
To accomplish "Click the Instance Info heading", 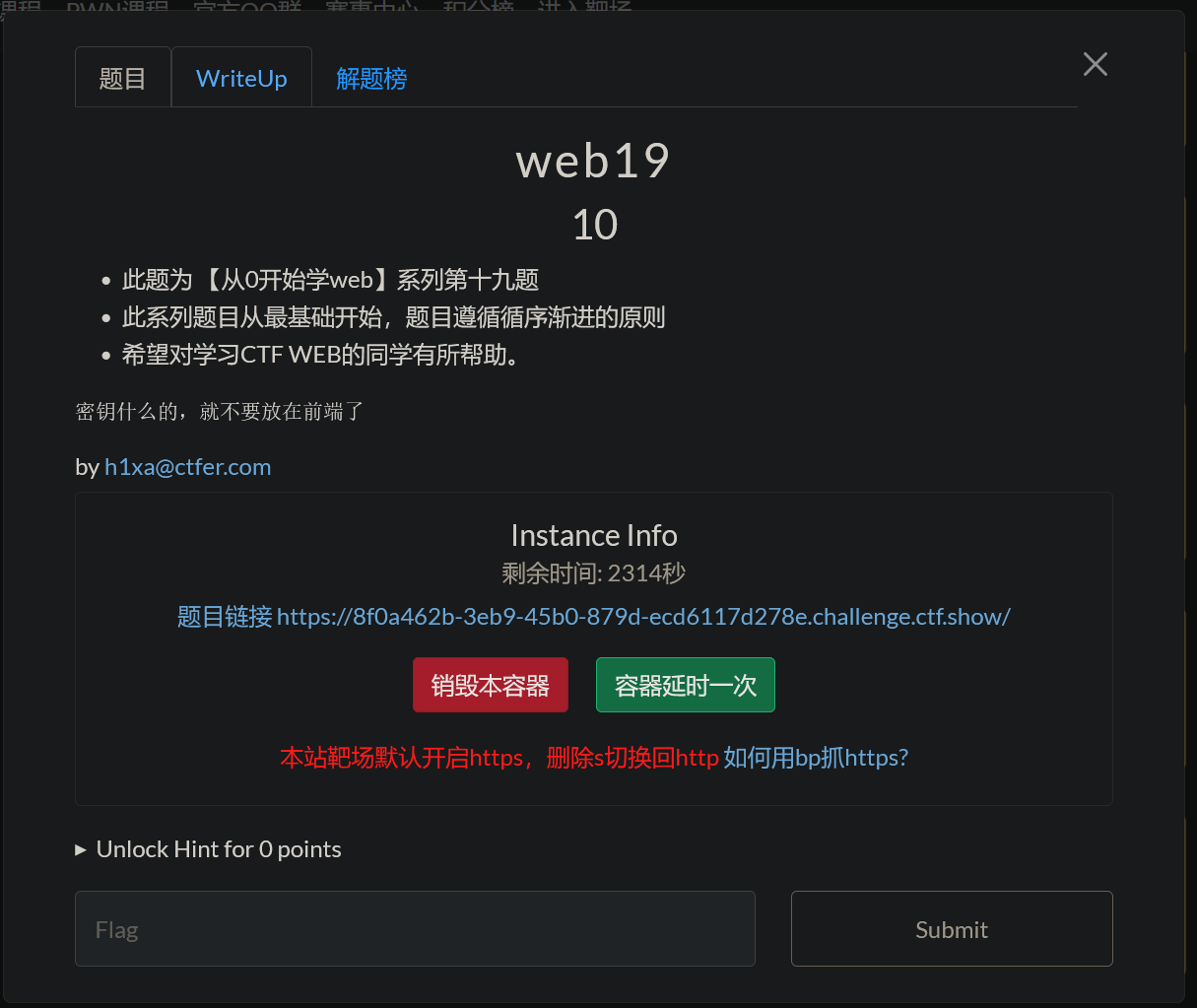I will pos(594,535).
